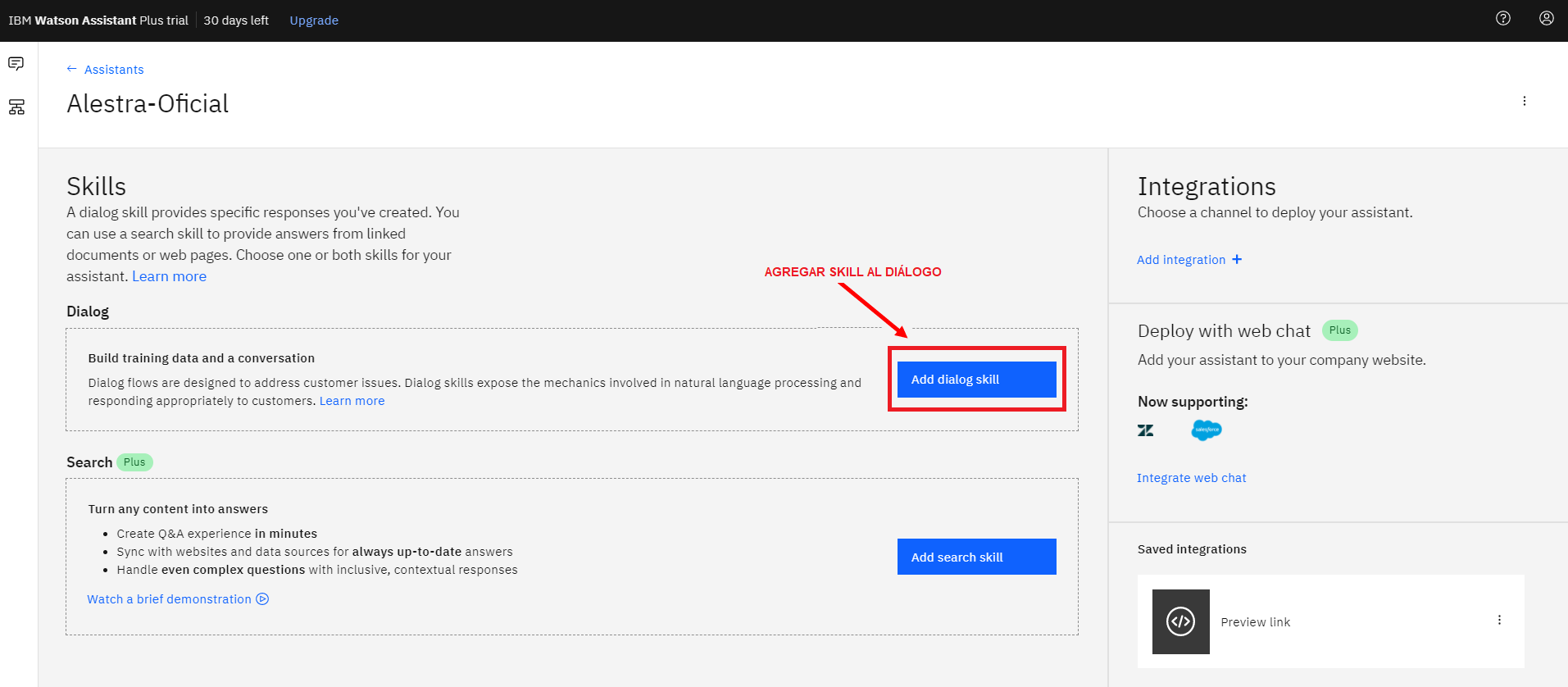Click 'Now supporting:' label
This screenshot has height=687, width=1568.
point(1193,402)
